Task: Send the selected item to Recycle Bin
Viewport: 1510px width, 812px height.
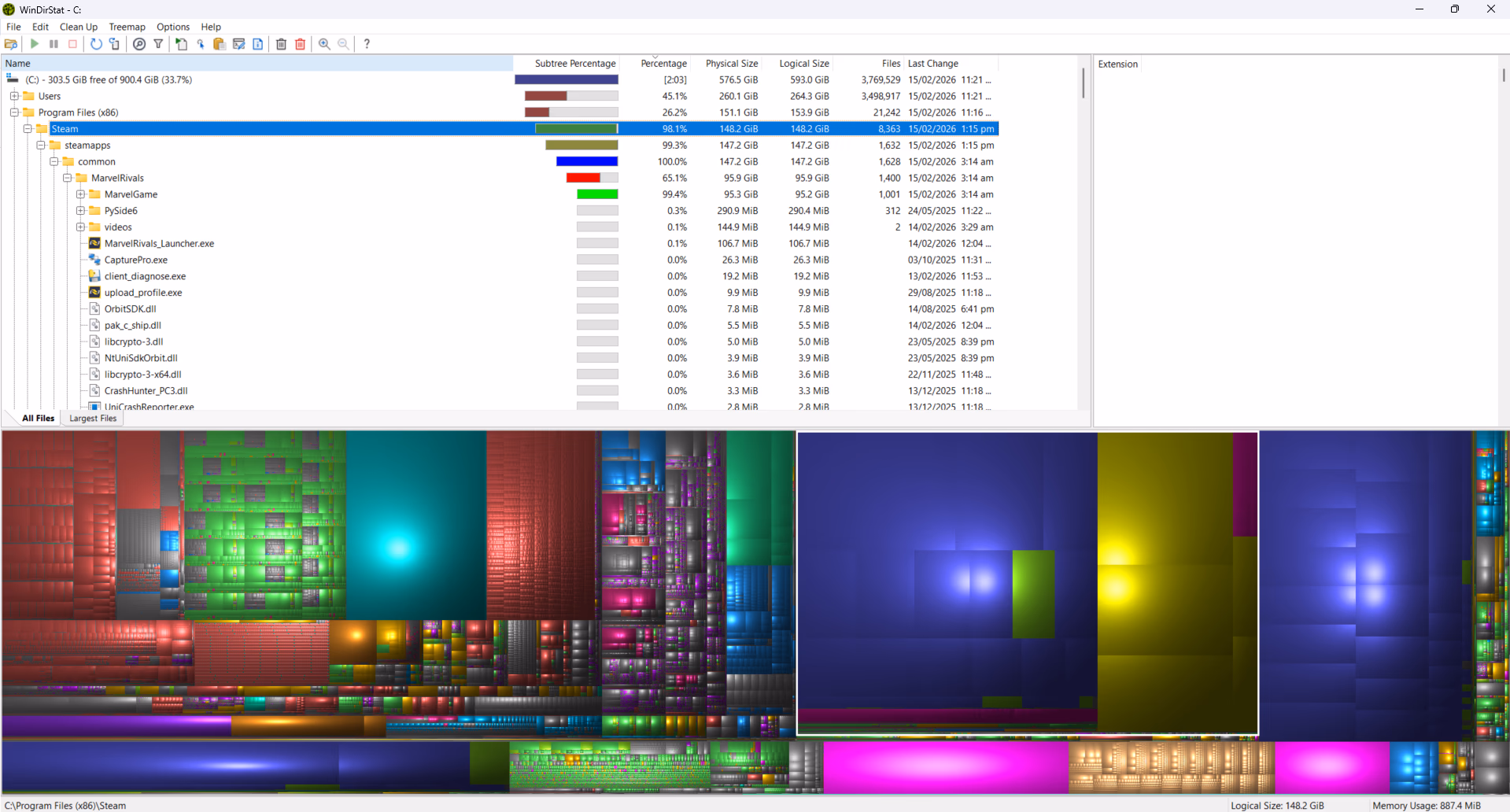Action: (x=281, y=44)
